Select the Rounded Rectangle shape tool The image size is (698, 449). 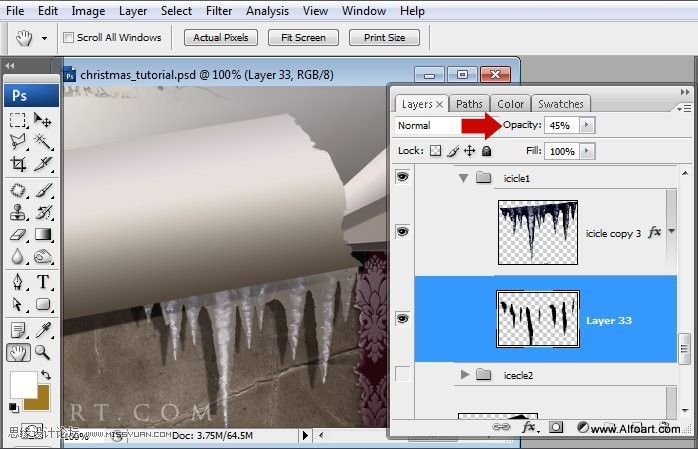43,304
